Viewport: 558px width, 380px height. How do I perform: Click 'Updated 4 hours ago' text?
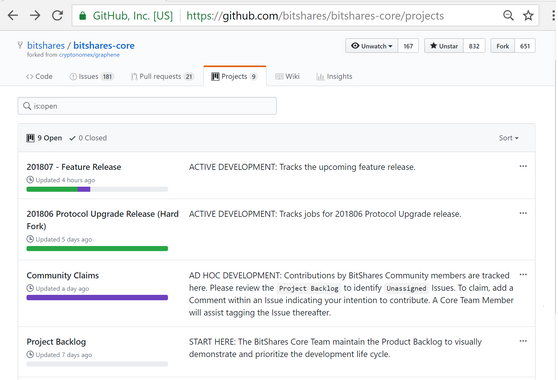[65, 180]
